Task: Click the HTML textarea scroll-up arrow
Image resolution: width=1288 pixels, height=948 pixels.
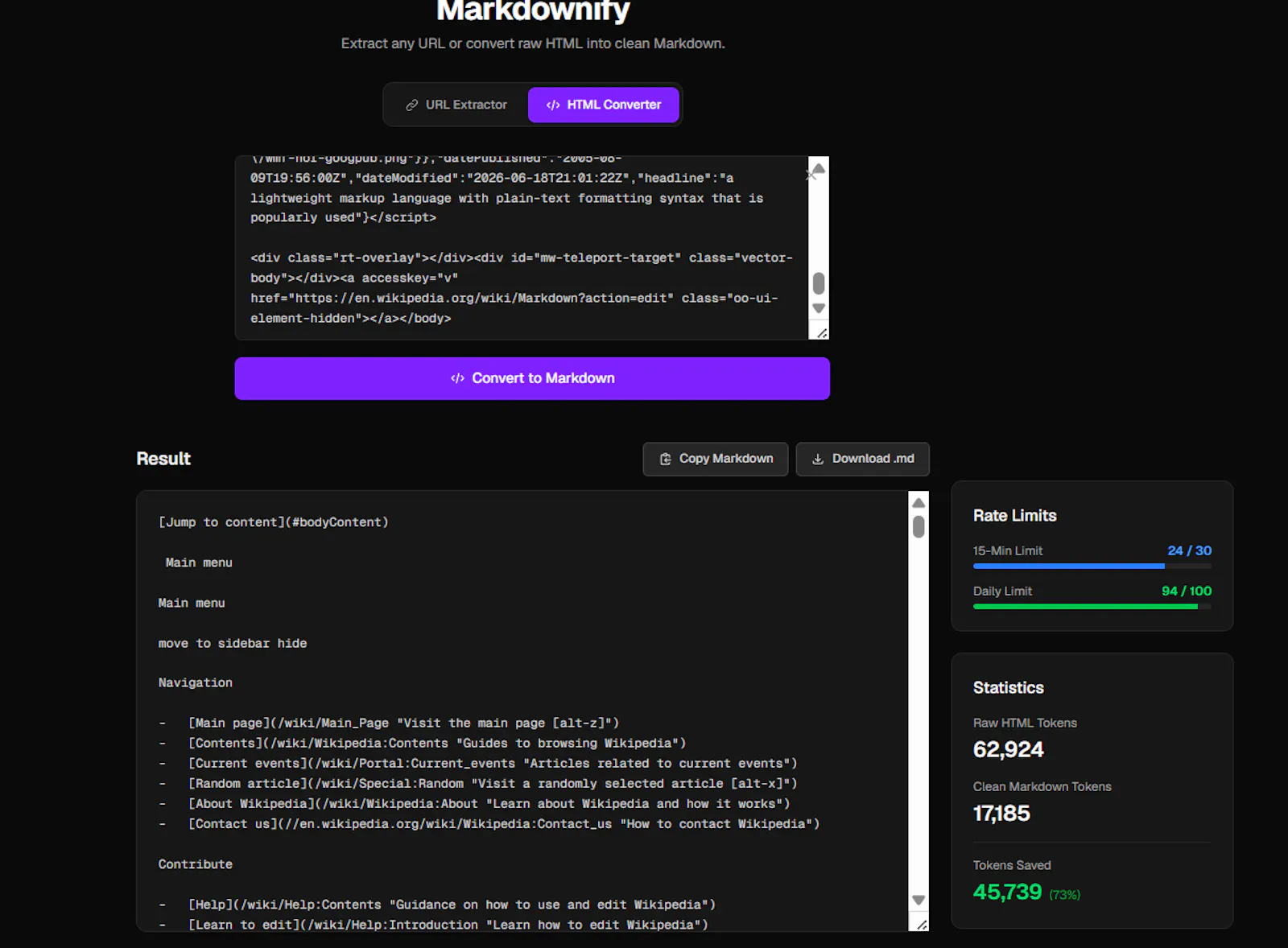Action: 819,169
